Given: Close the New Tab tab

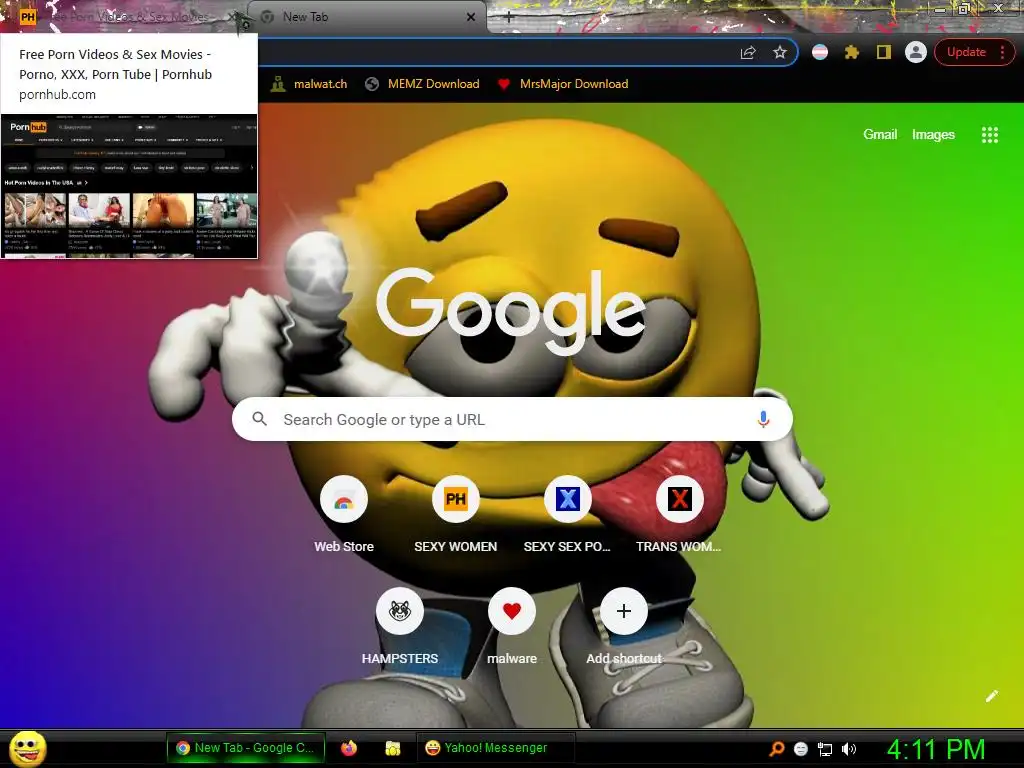Looking at the screenshot, I should 471,17.
